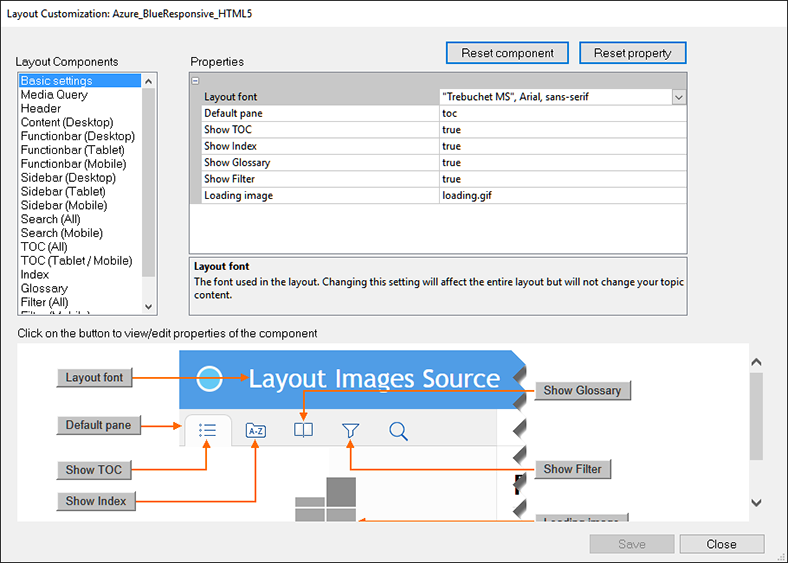
Task: Close the Layout Customization dialog
Action: (721, 544)
